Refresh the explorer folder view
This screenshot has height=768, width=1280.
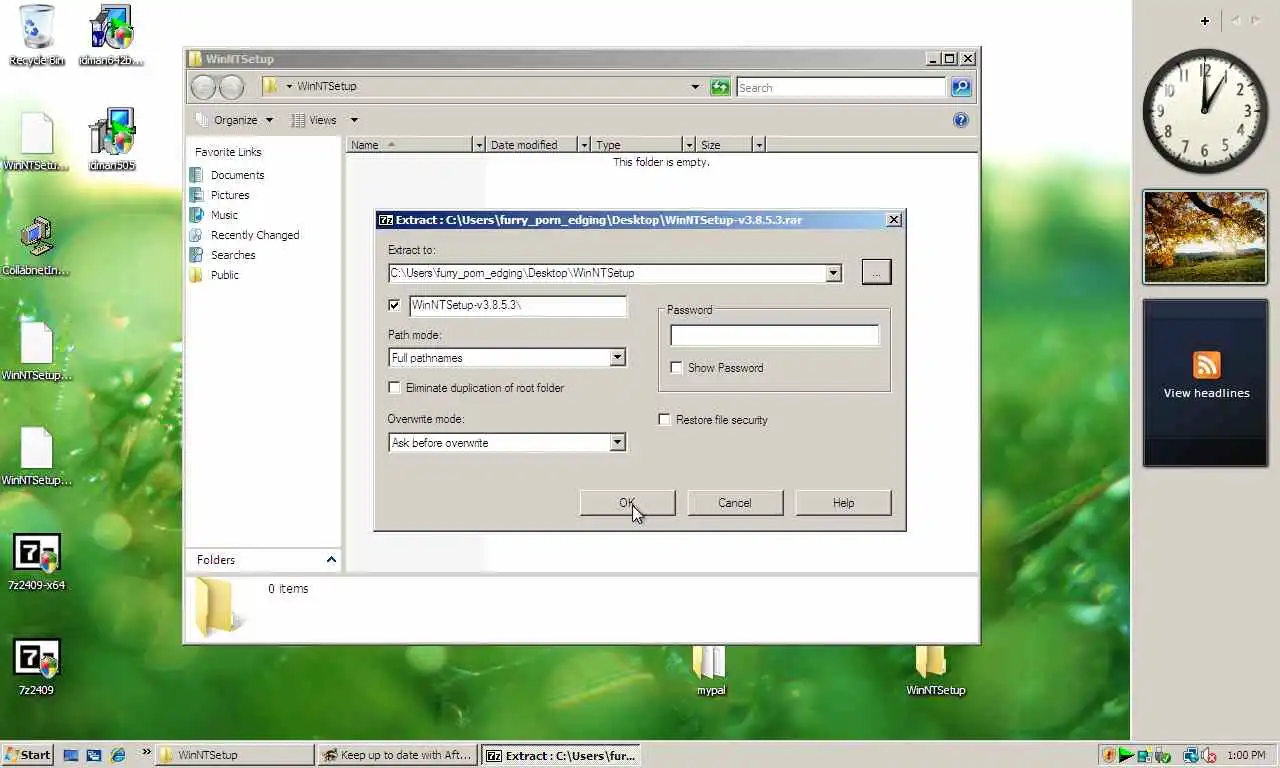point(720,87)
